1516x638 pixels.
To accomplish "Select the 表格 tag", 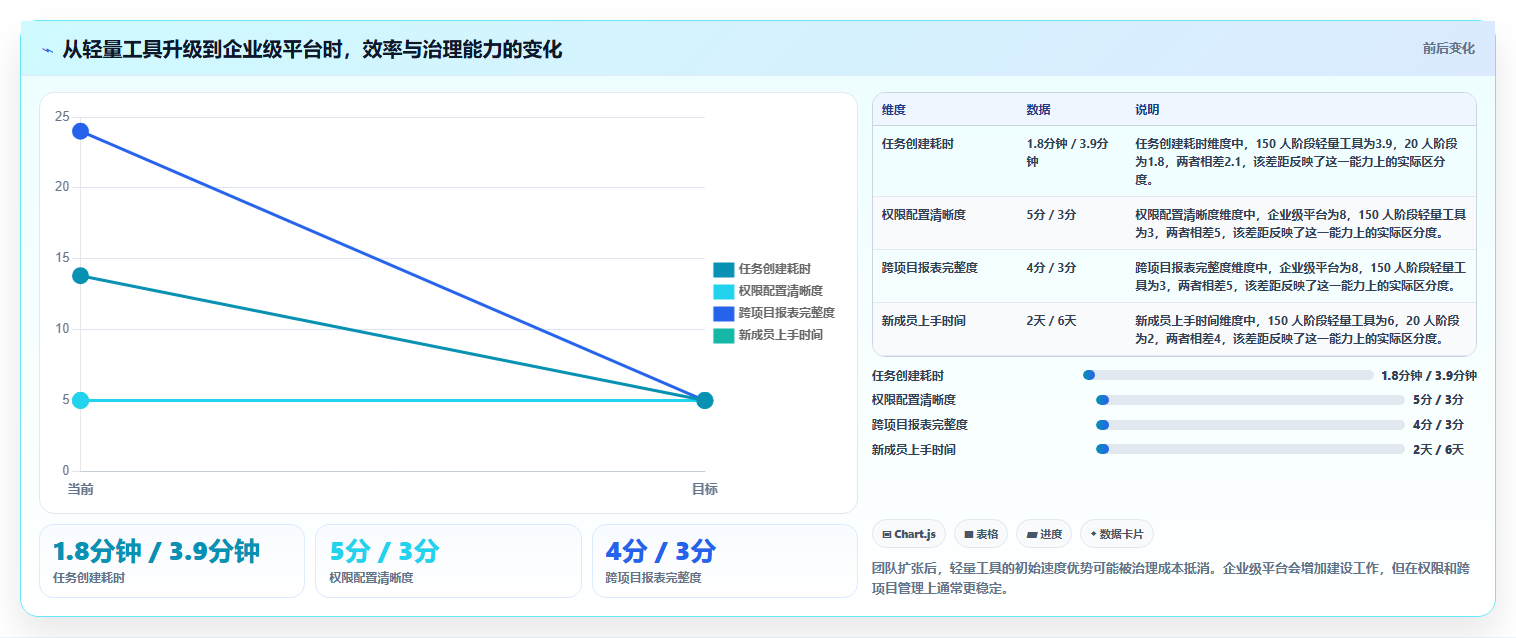I will coord(981,534).
